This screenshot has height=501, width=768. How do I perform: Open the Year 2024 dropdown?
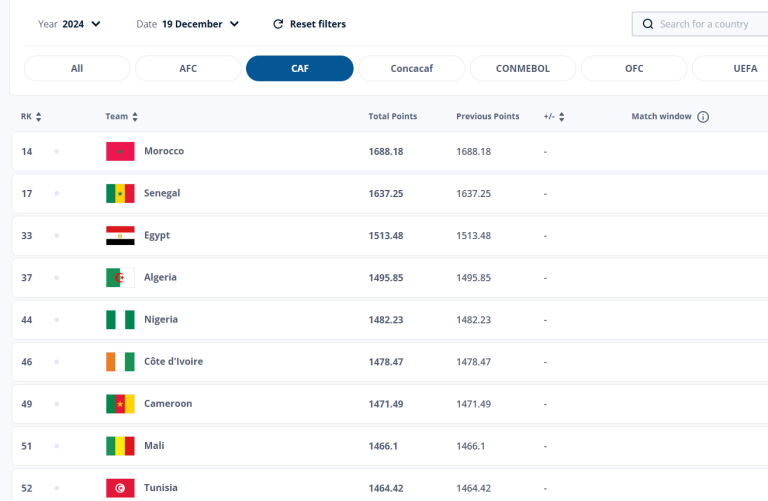(x=70, y=24)
